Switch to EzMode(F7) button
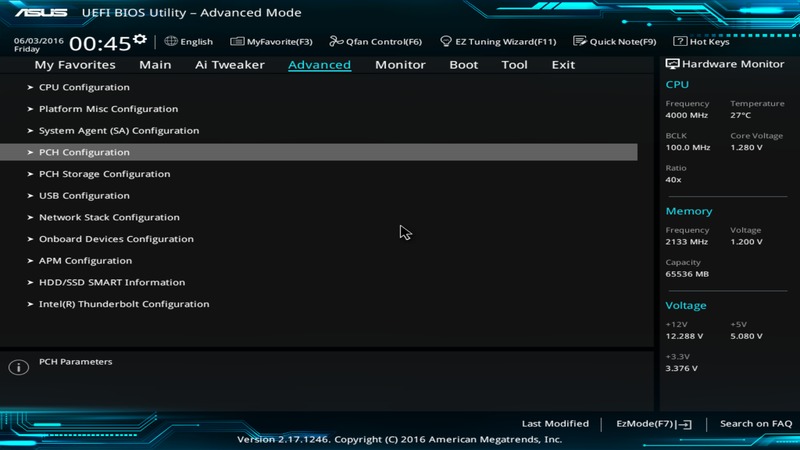 653,424
